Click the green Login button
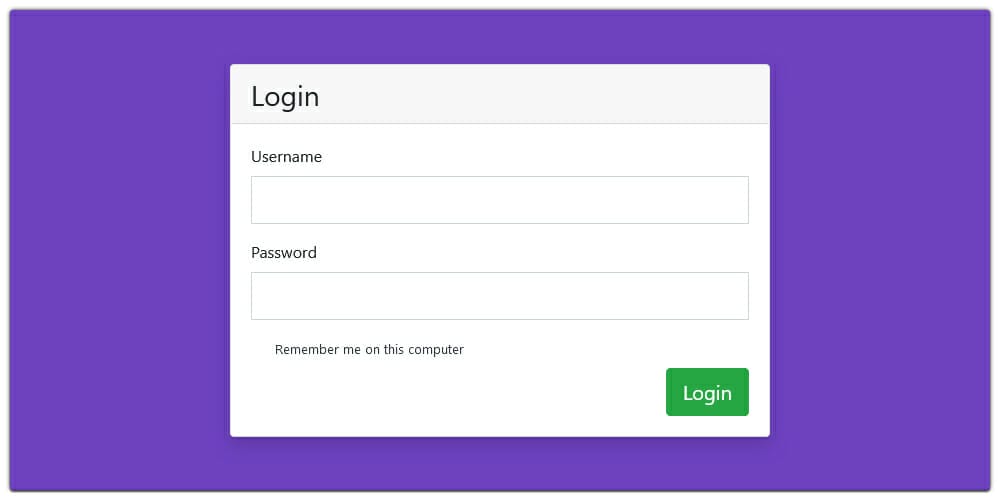This screenshot has width=1000, height=500. click(x=707, y=392)
